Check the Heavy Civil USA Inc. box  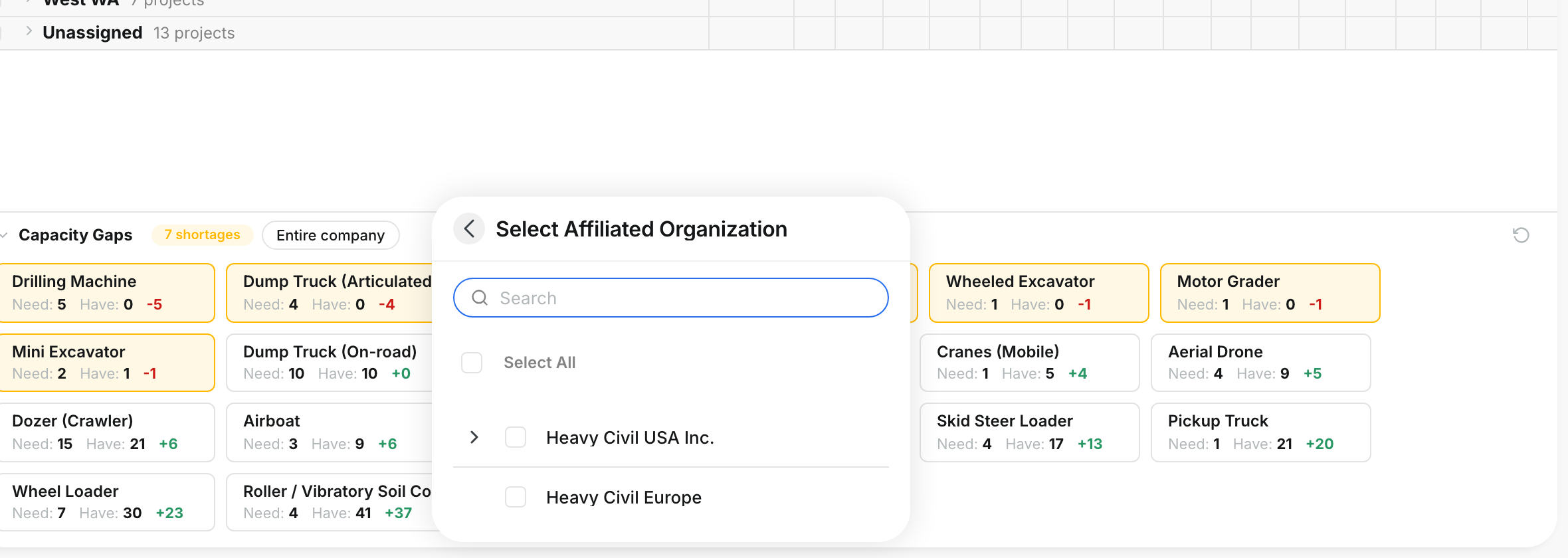click(x=516, y=437)
